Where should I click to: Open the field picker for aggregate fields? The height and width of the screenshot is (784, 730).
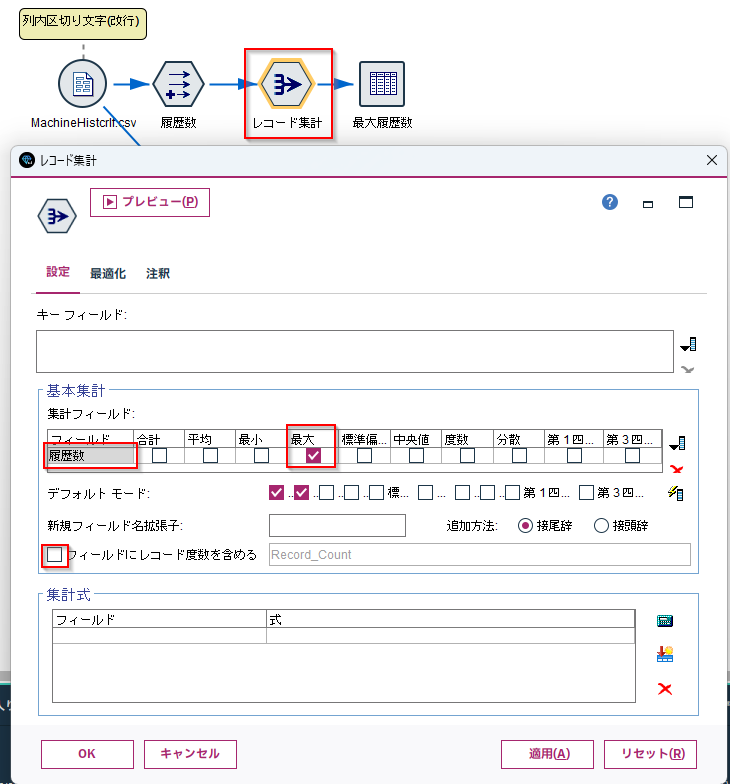(x=678, y=443)
